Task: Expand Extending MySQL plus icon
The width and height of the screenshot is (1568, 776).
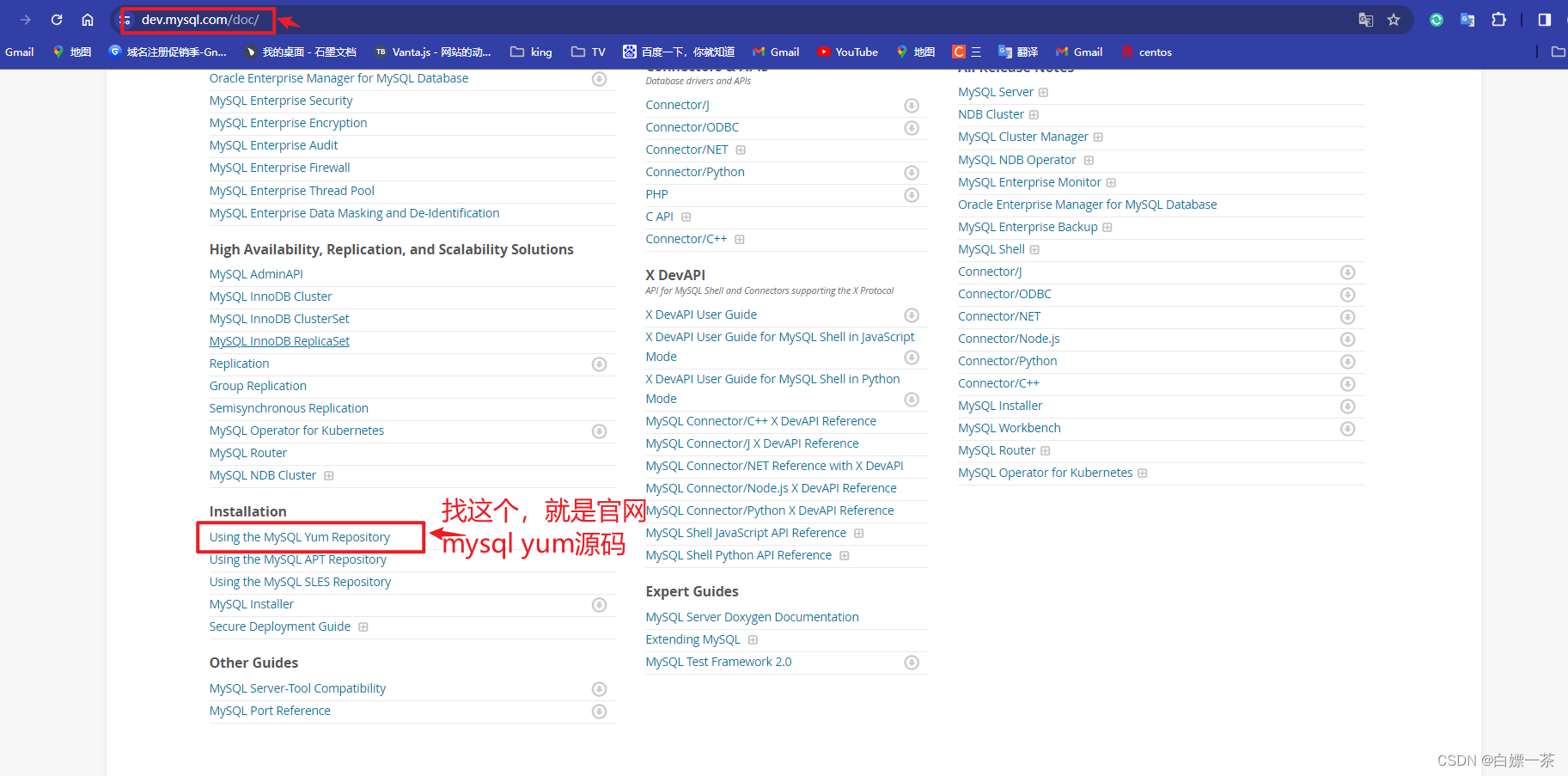Action: (753, 640)
